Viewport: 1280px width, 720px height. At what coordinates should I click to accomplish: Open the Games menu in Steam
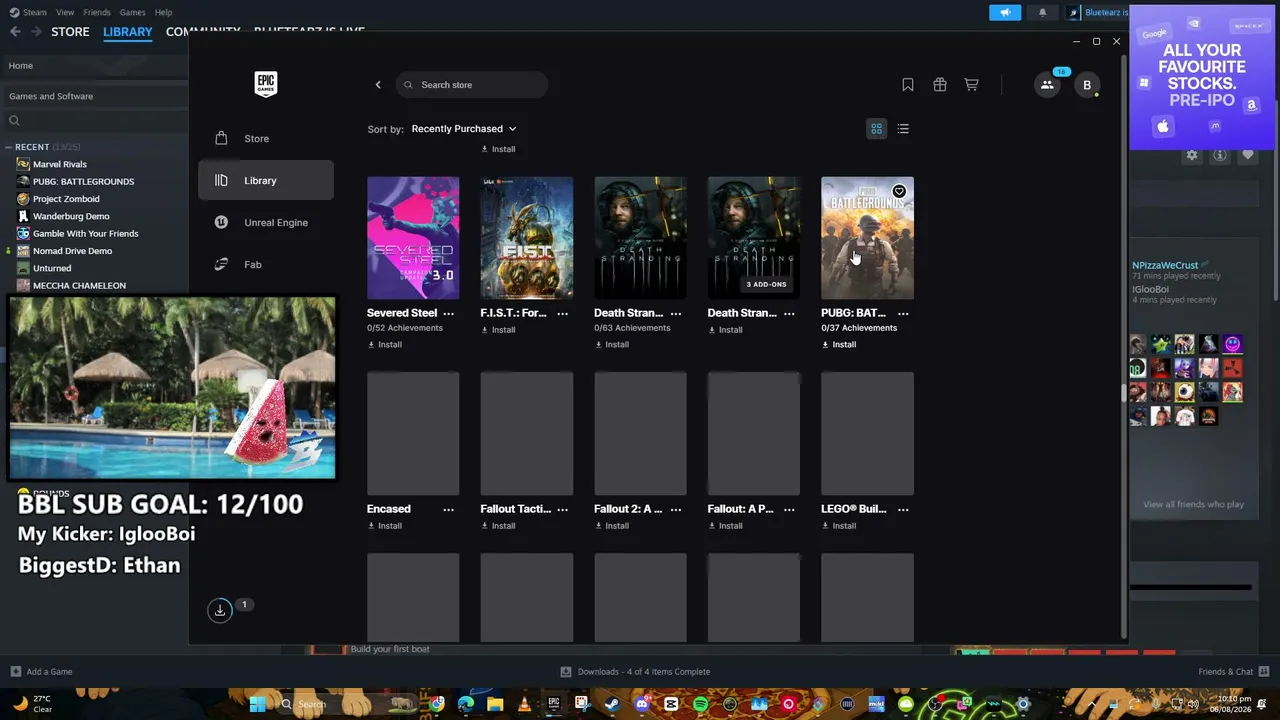(x=132, y=12)
